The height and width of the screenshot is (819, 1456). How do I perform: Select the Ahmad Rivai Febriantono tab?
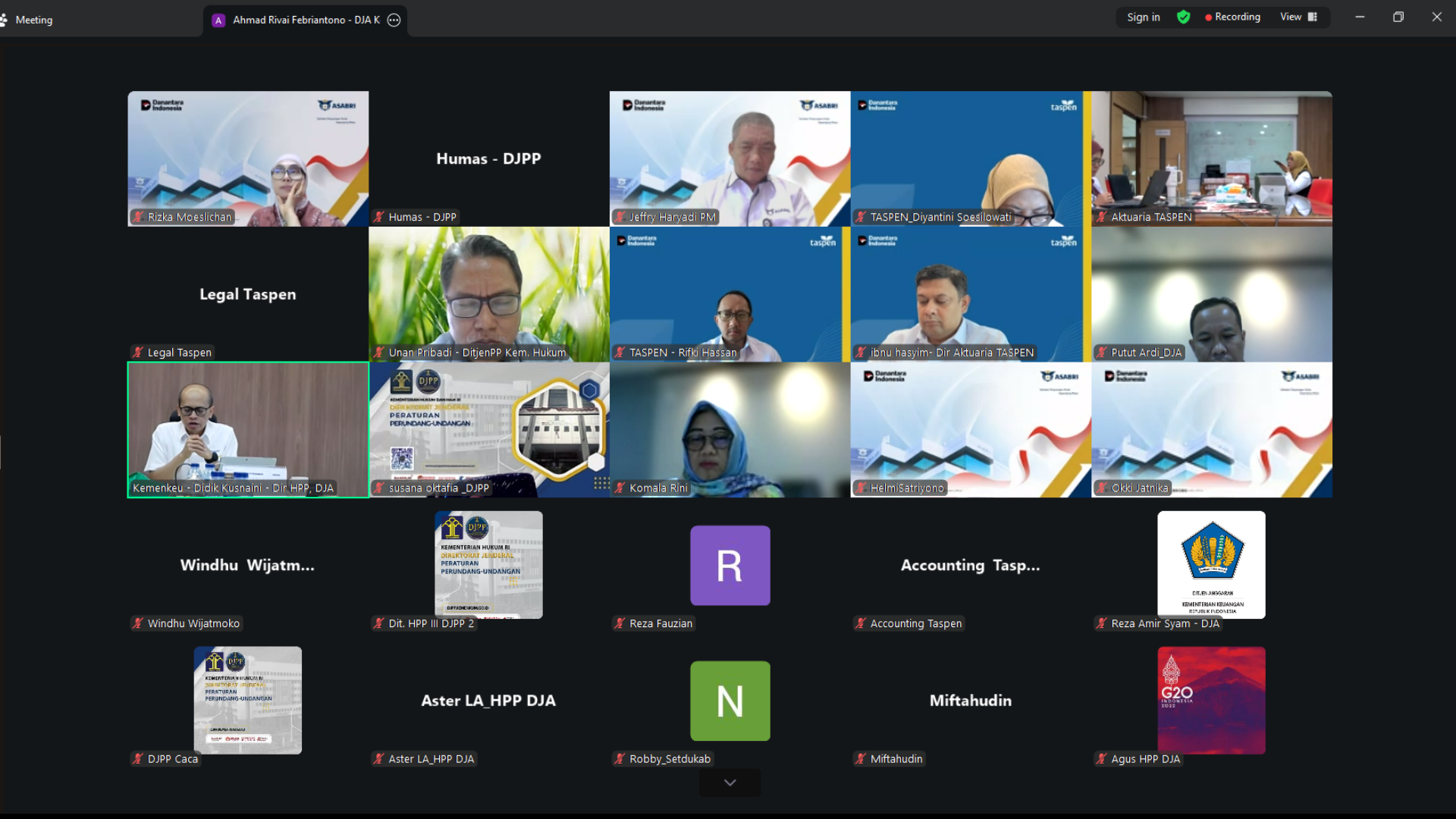tap(305, 20)
